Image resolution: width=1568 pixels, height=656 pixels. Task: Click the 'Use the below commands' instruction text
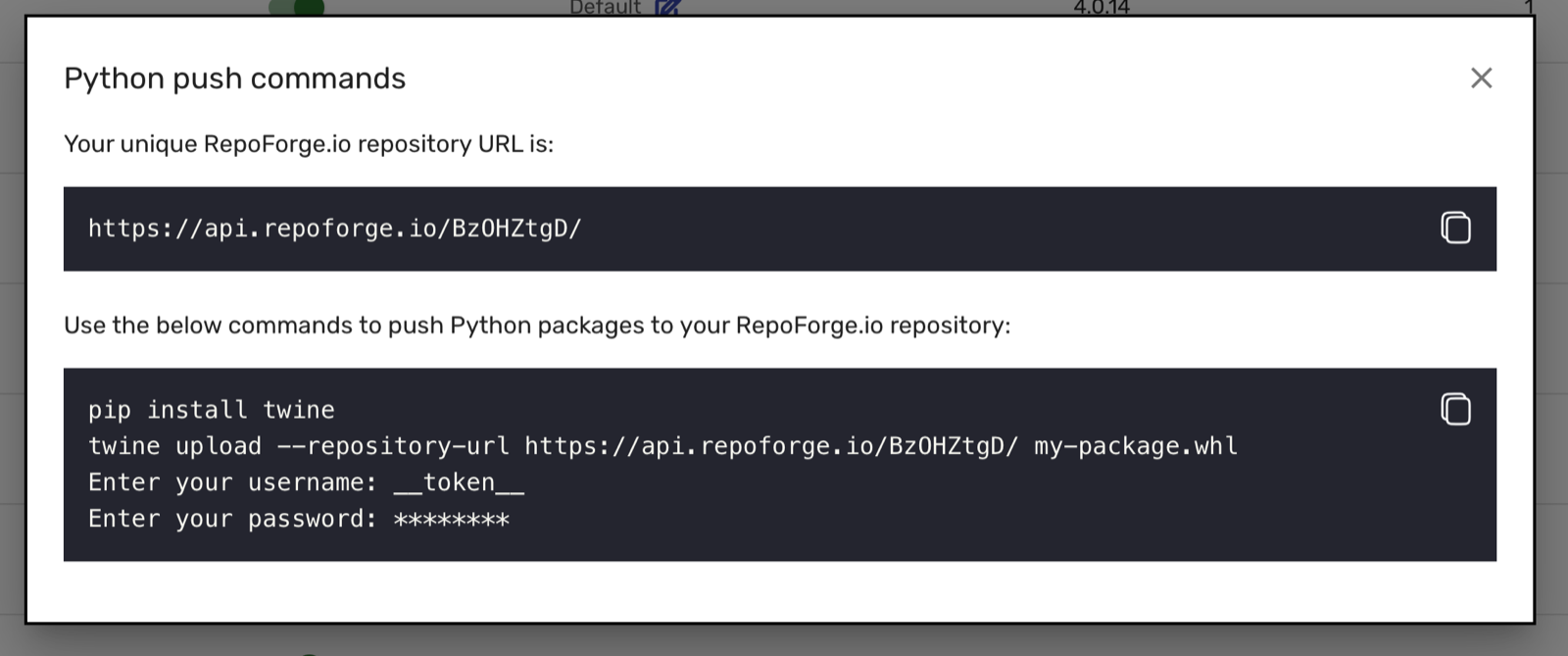[537, 326]
